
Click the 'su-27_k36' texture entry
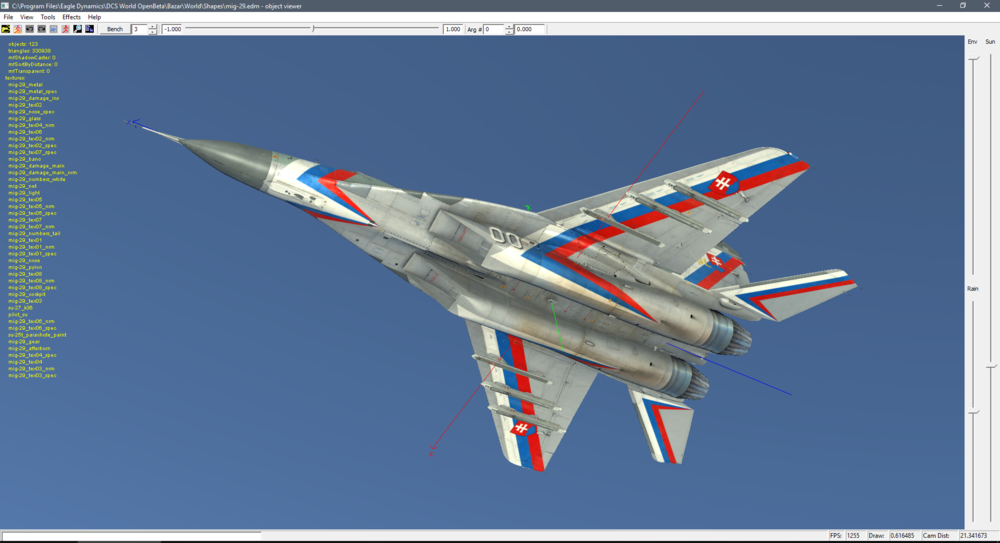click(20, 308)
